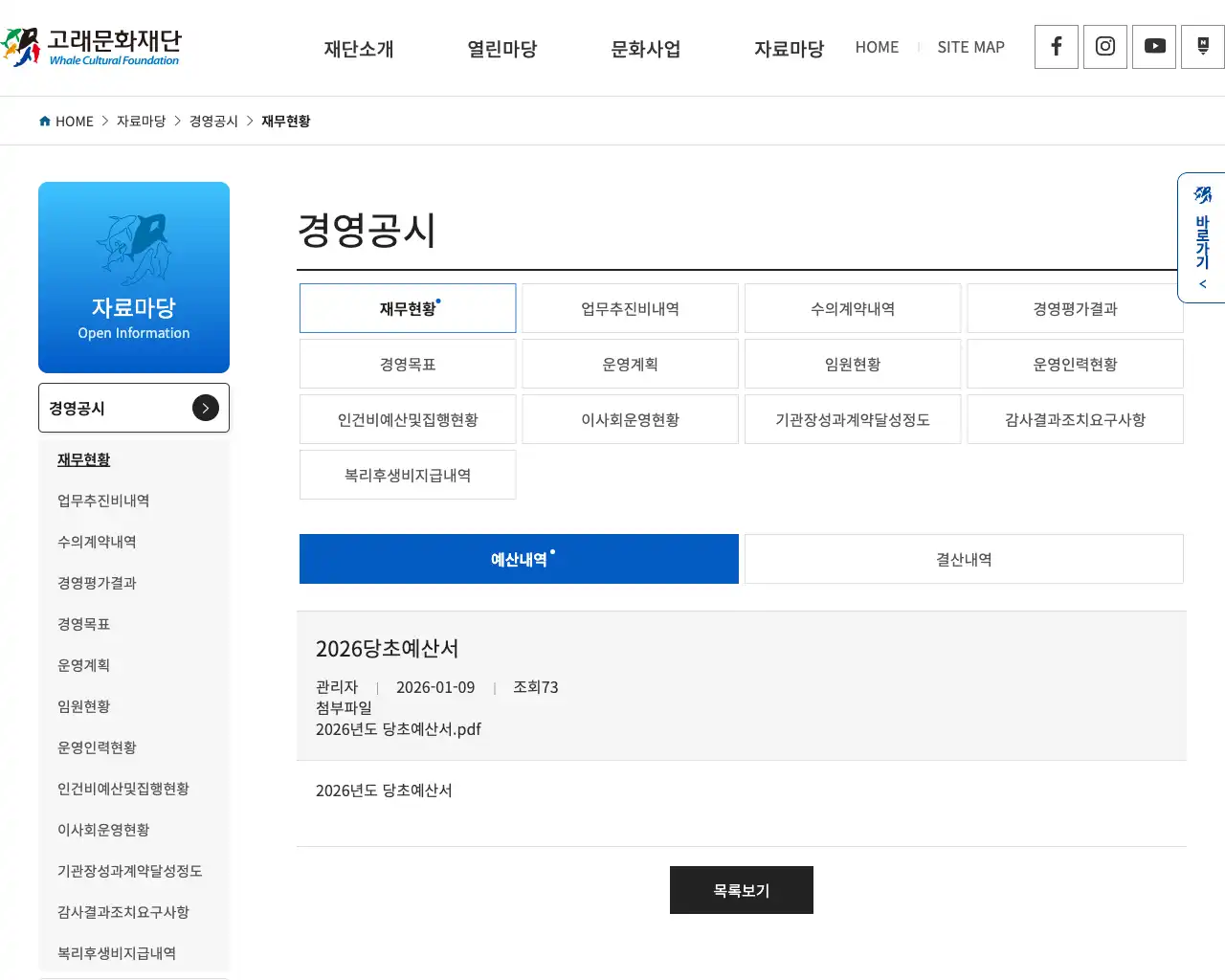
Task: Click the 목록보기 list button
Action: pyautogui.click(x=741, y=890)
